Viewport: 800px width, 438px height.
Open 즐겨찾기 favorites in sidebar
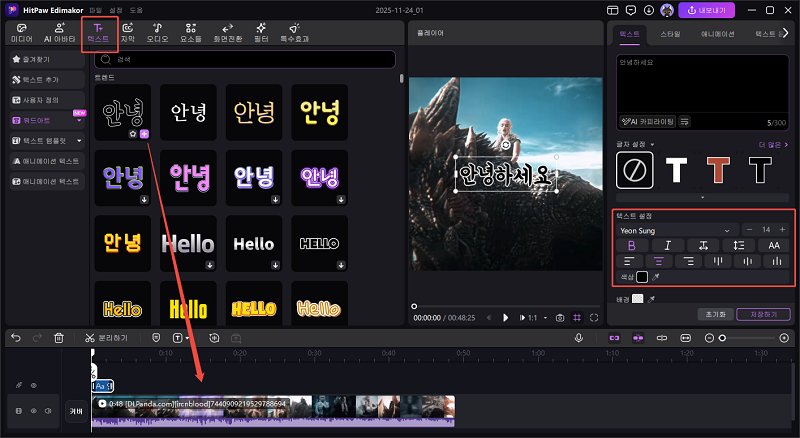[47, 60]
